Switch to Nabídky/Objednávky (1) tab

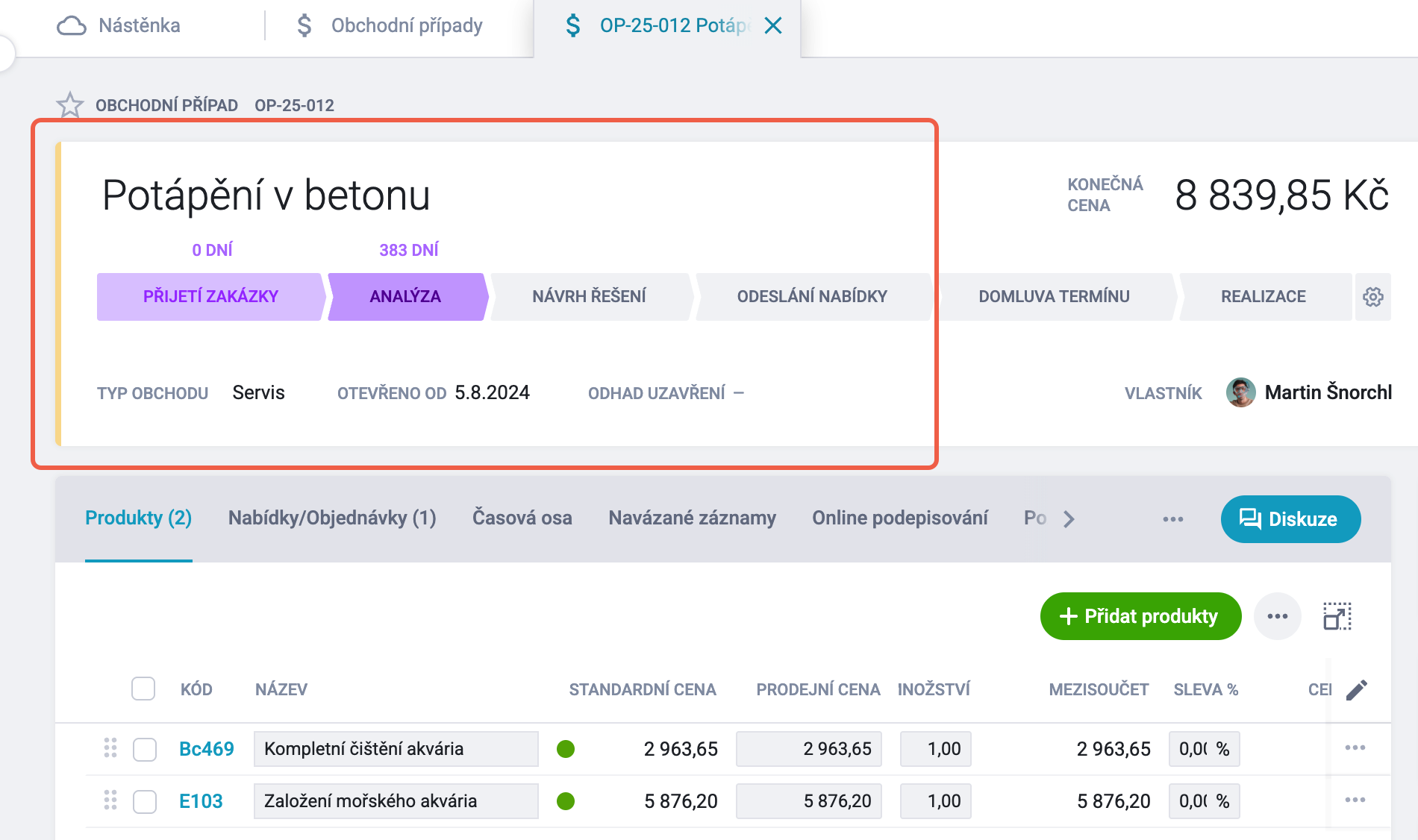coord(332,518)
